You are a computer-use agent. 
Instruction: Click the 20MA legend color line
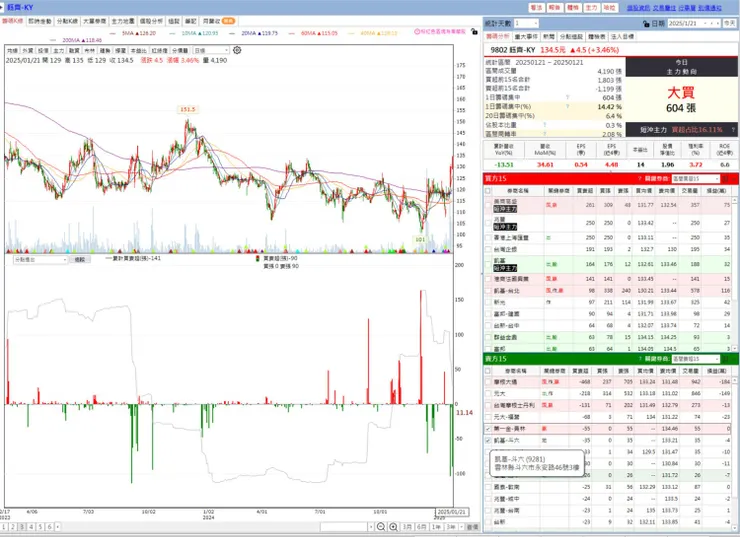[x=232, y=34]
